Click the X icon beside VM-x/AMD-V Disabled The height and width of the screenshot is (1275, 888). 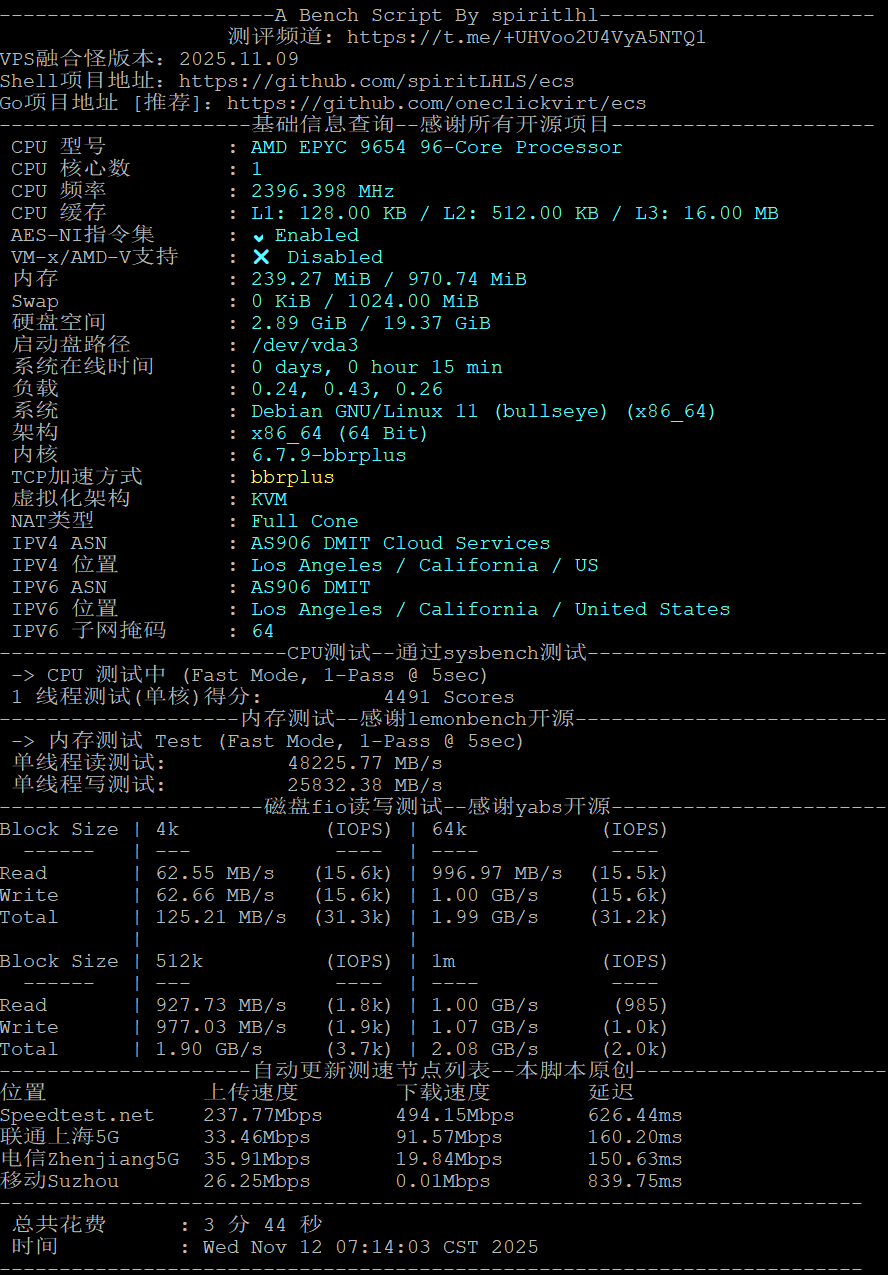click(261, 257)
